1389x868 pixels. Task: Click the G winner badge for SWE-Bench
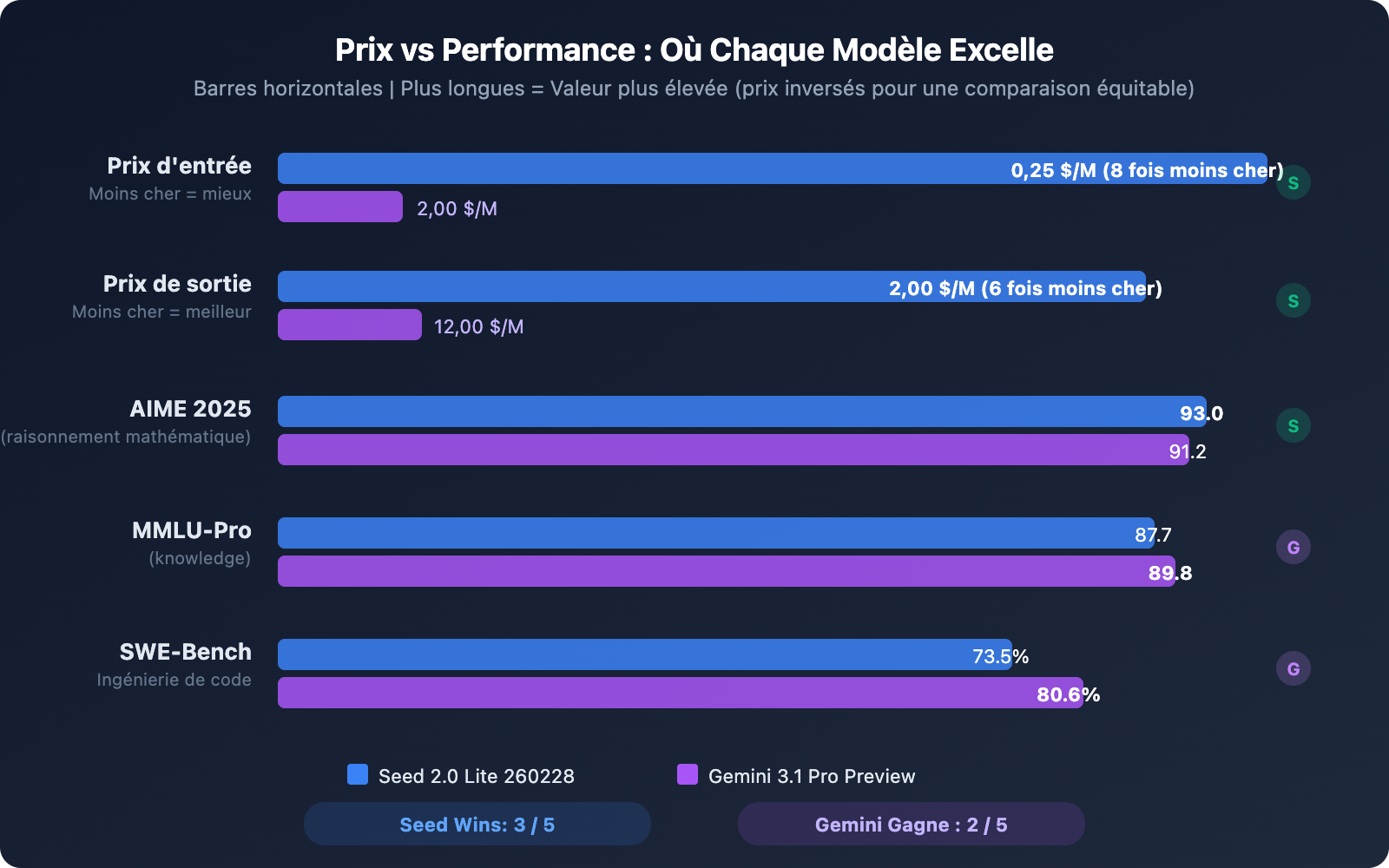click(1293, 668)
